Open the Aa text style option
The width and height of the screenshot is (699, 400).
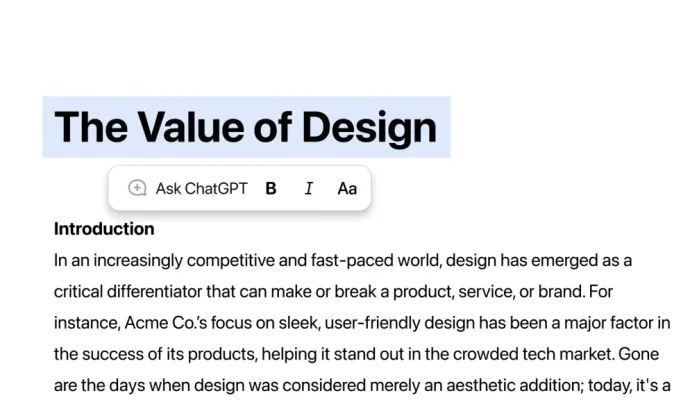(x=347, y=188)
